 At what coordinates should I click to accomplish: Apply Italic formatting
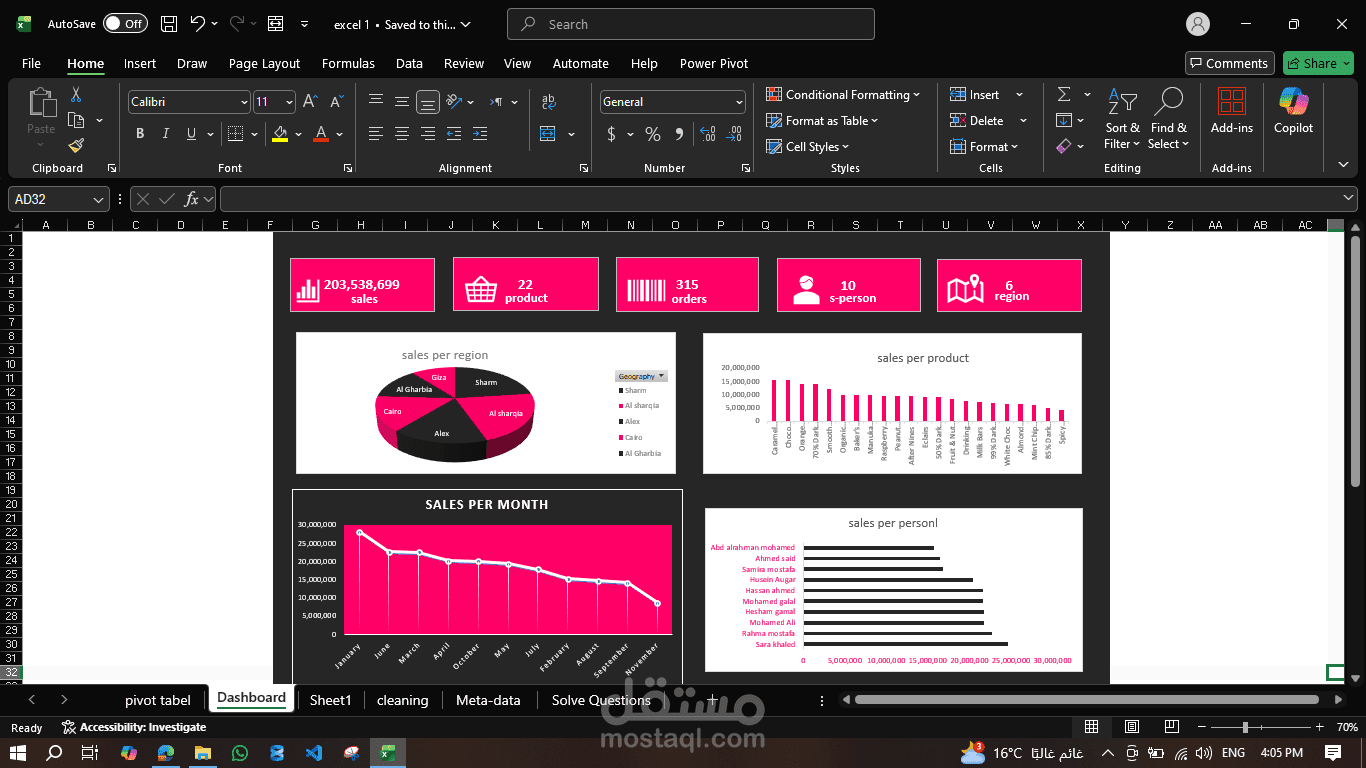point(165,134)
